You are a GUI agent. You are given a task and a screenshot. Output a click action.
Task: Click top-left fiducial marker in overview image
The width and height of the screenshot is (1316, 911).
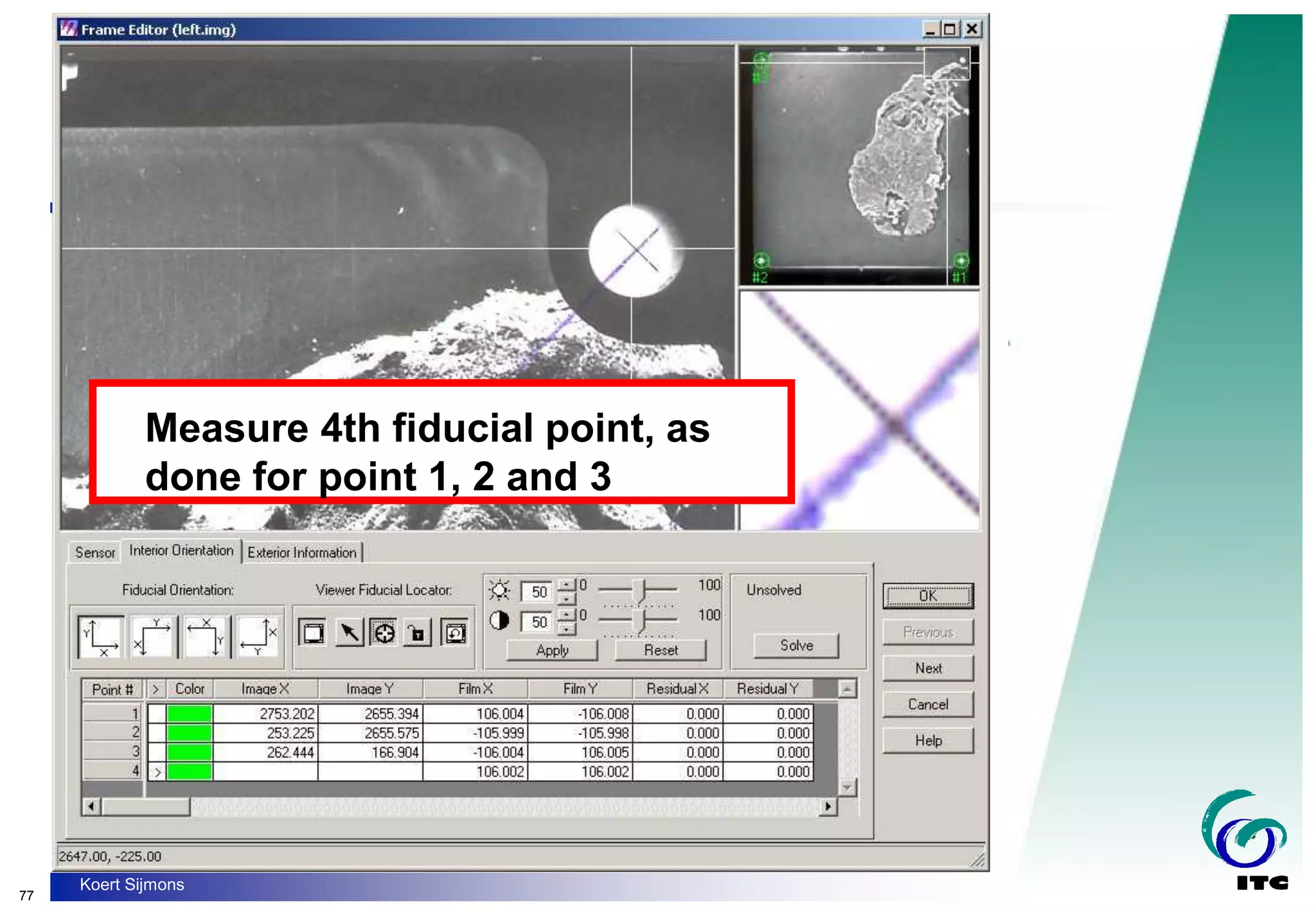(x=761, y=60)
